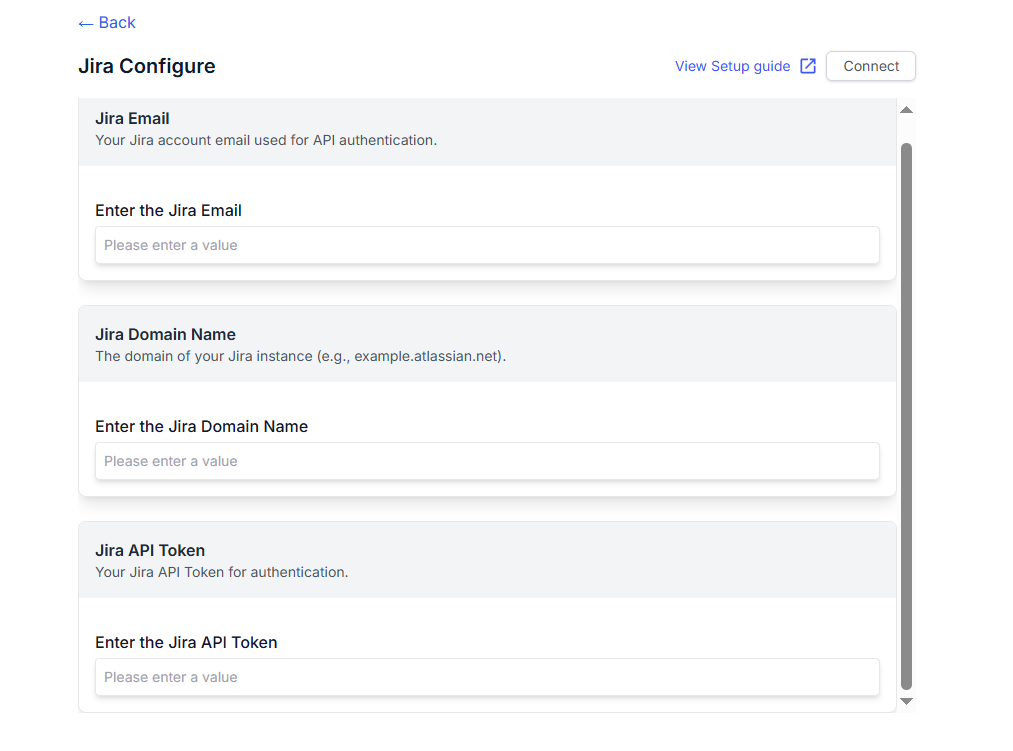Click the 'Jira Email' section title

coord(132,118)
